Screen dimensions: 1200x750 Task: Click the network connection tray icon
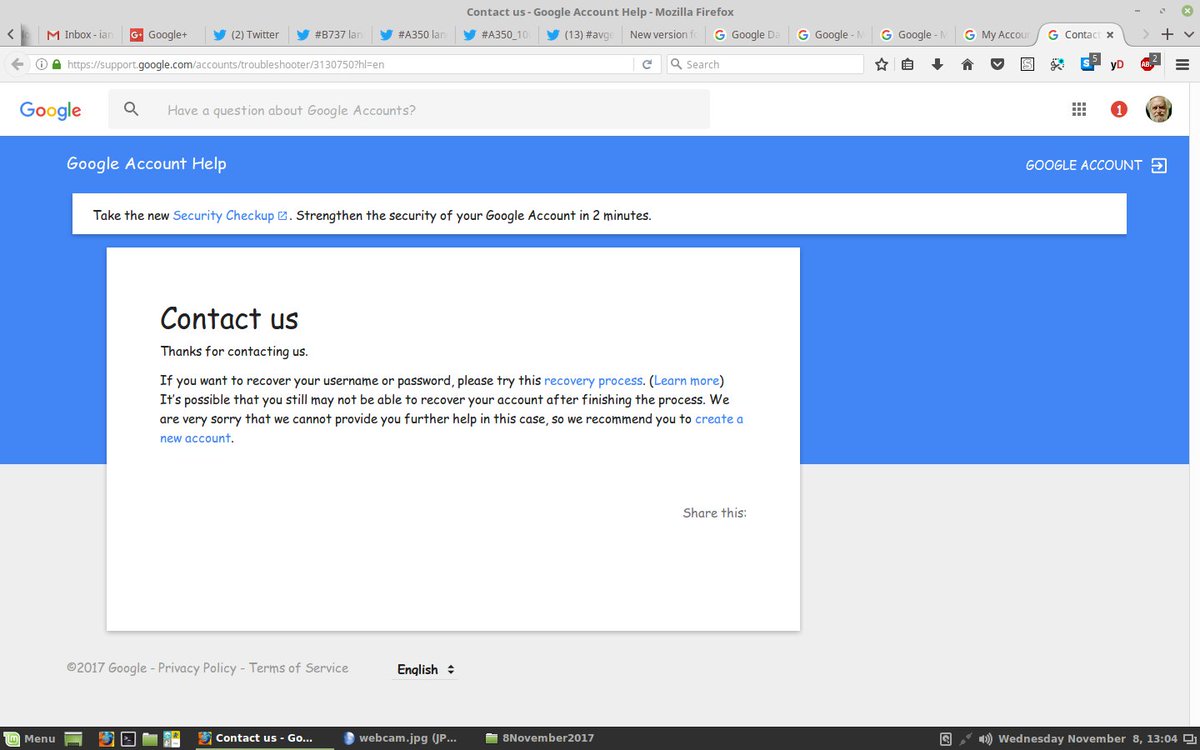[966, 739]
